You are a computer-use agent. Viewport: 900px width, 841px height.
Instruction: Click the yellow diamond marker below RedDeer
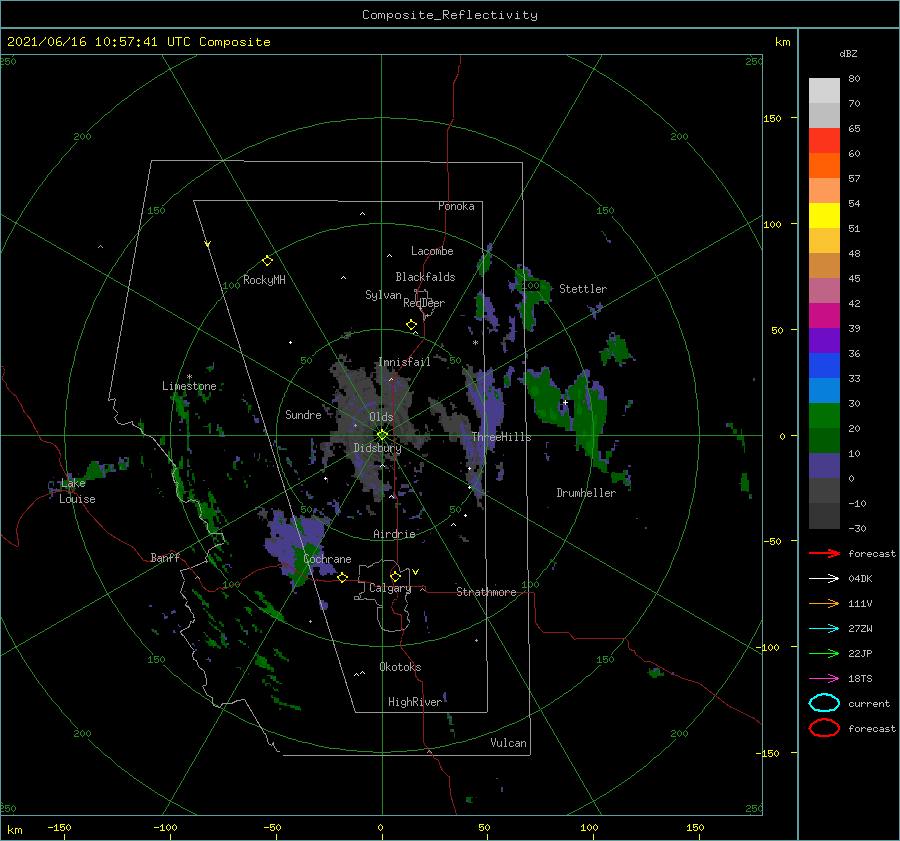click(x=411, y=325)
